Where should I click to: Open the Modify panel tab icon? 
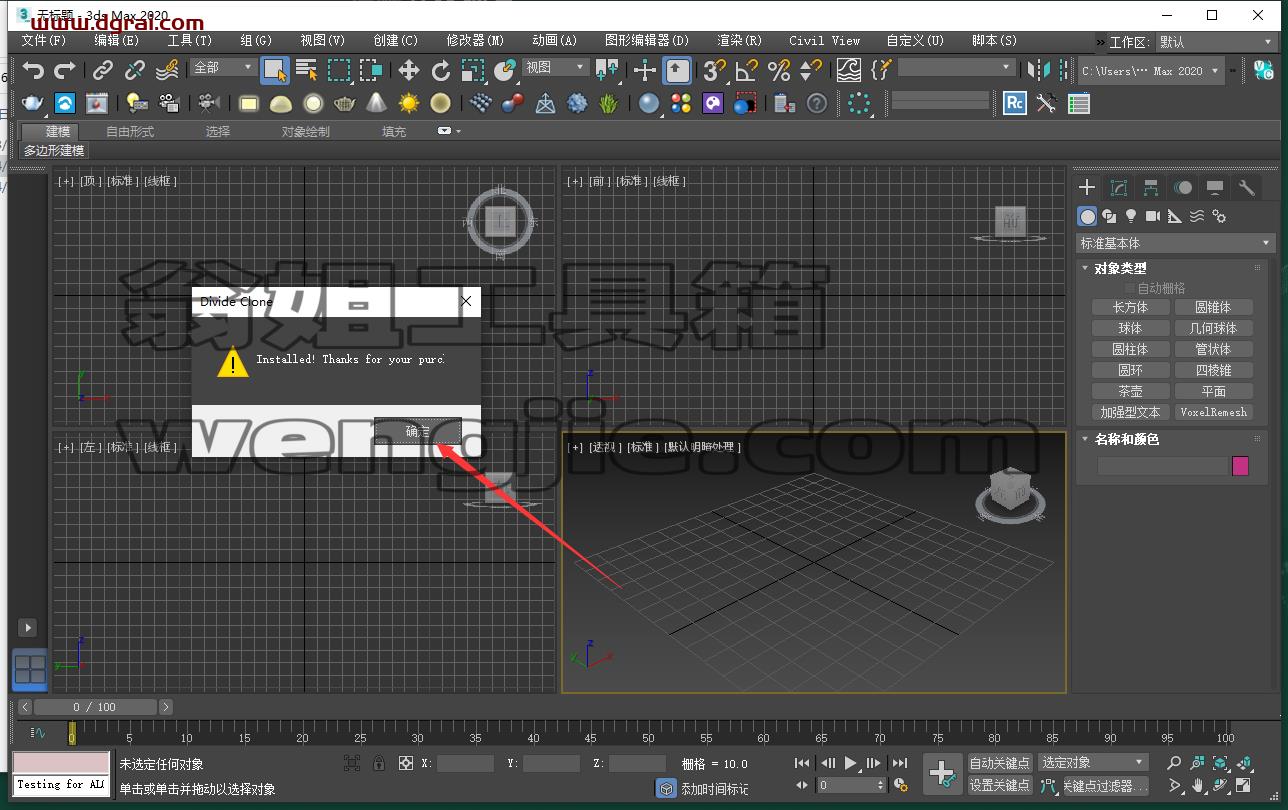point(1119,187)
